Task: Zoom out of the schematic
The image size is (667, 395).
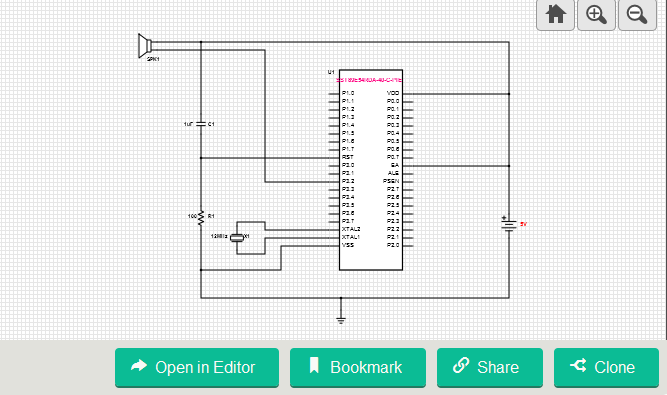Action: coord(637,15)
